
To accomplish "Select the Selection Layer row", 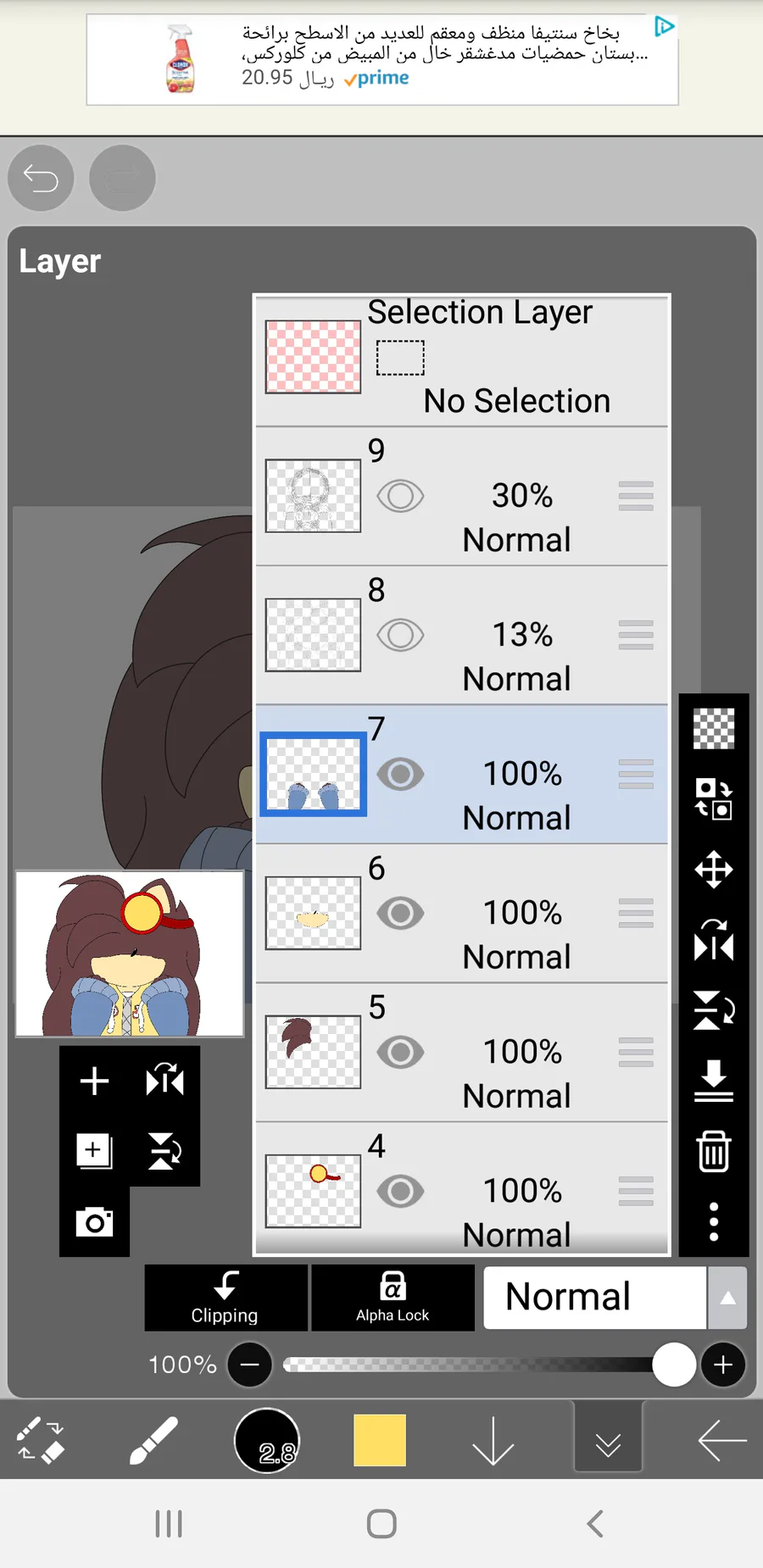I will pyautogui.click(x=462, y=359).
